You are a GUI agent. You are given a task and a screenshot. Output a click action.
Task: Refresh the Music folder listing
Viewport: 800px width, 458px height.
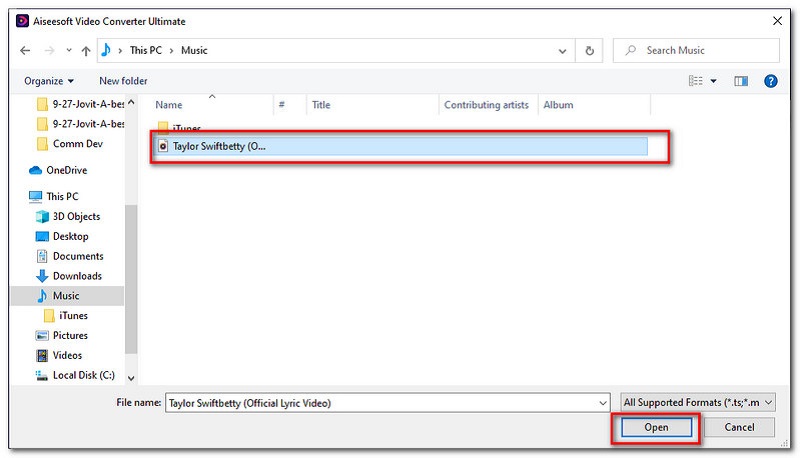tap(589, 50)
